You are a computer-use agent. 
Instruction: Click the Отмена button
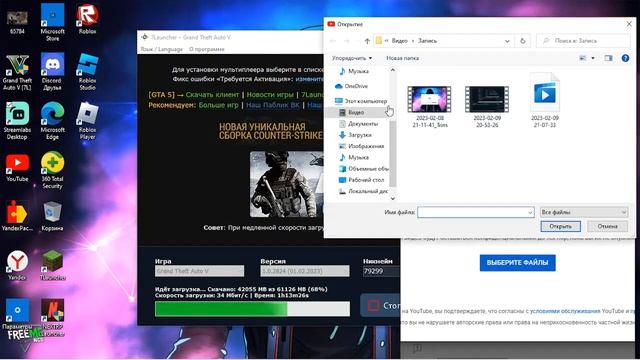[607, 226]
